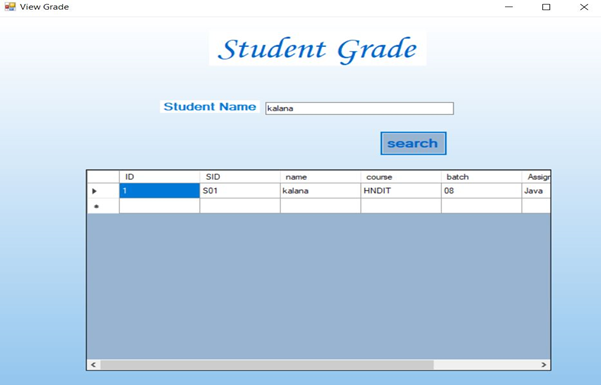The image size is (601, 385).
Task: Click the cut-off Assign column header
Action: tap(536, 177)
